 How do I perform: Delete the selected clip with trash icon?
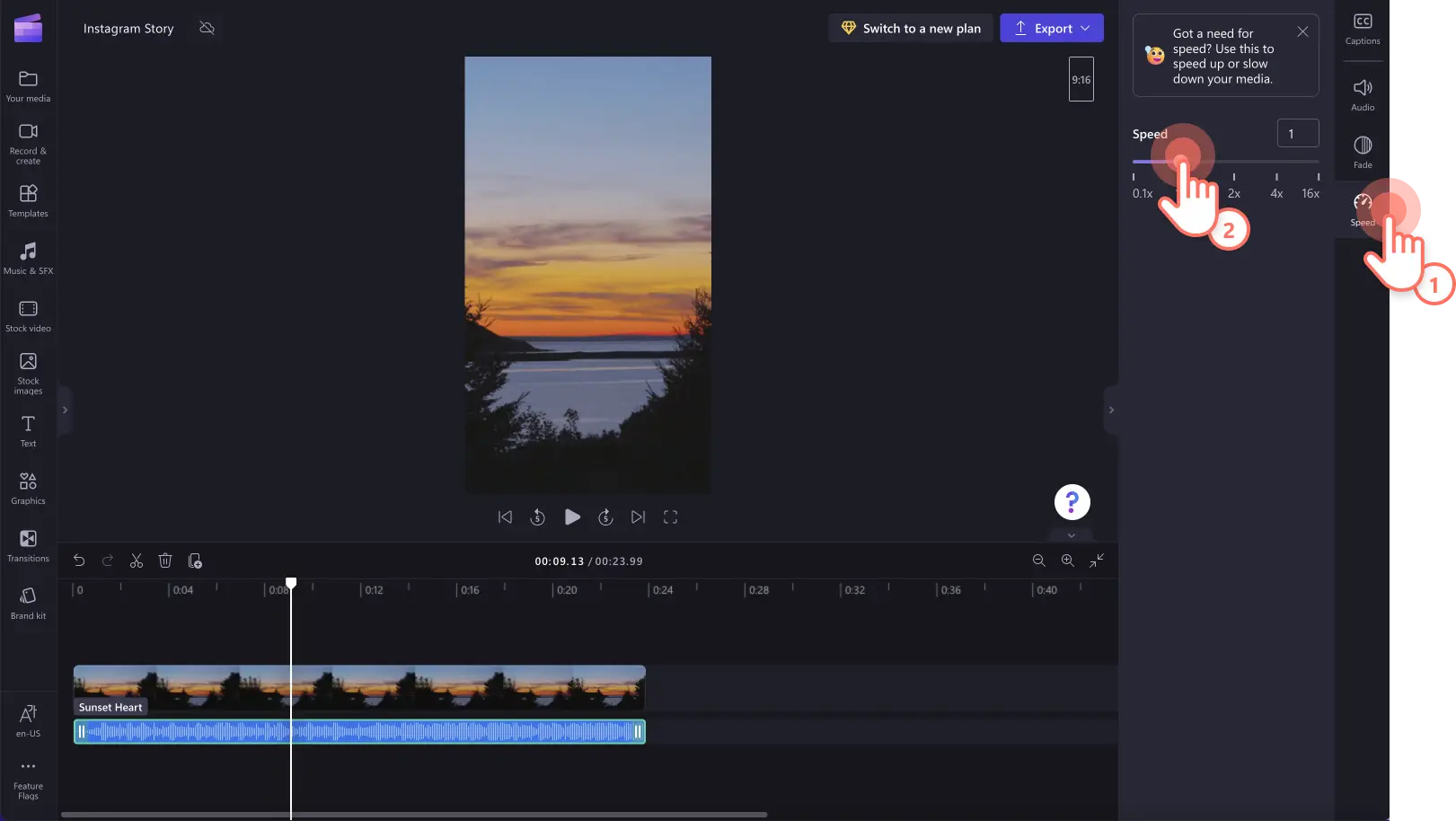pyautogui.click(x=165, y=561)
